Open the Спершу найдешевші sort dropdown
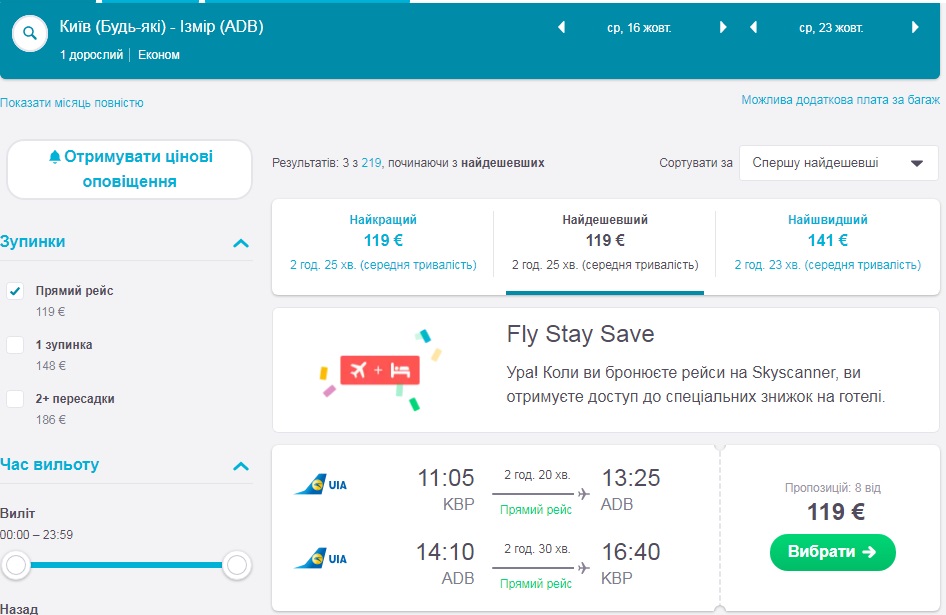 pos(838,163)
